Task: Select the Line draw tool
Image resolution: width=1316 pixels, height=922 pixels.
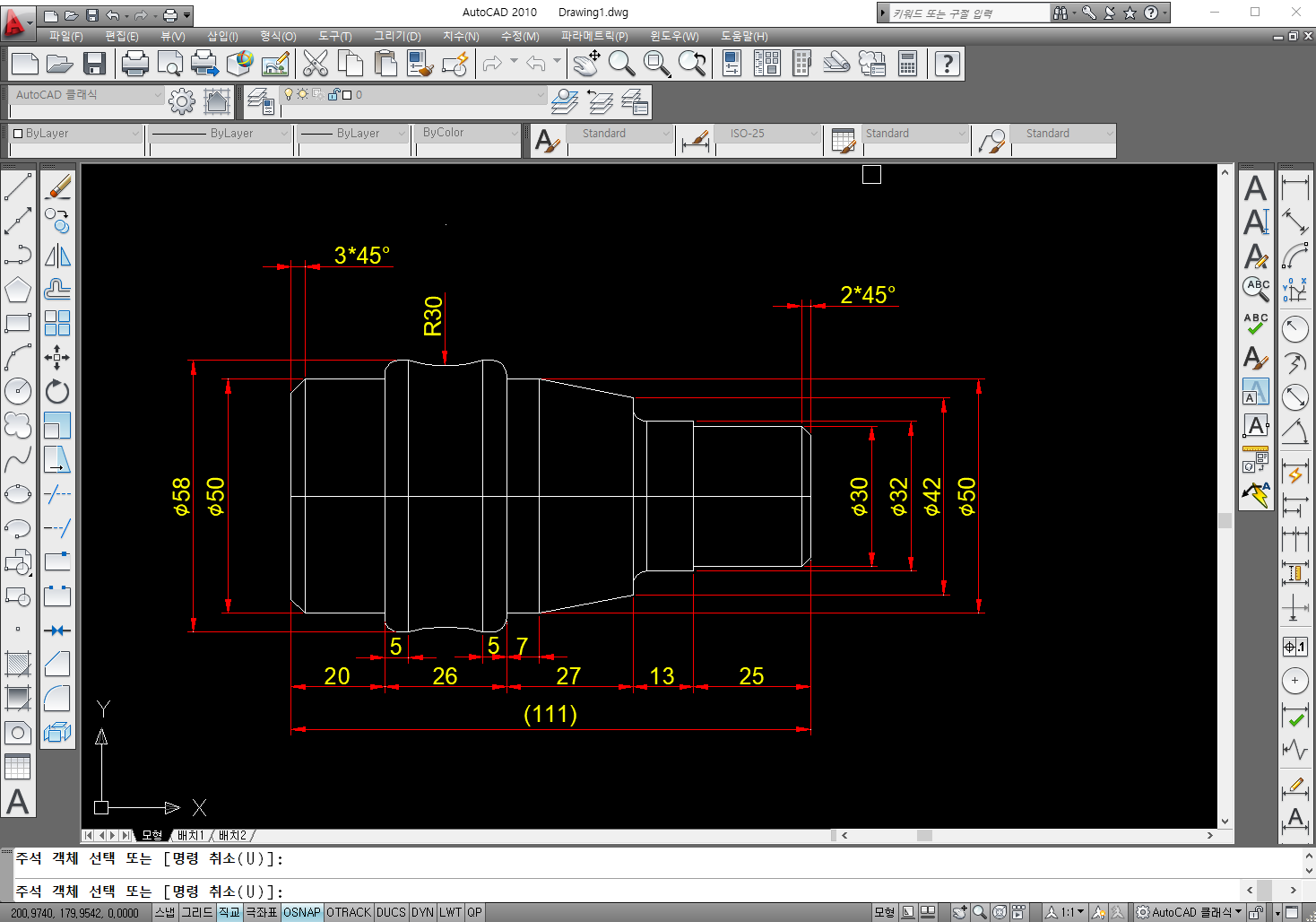Action: click(x=18, y=187)
